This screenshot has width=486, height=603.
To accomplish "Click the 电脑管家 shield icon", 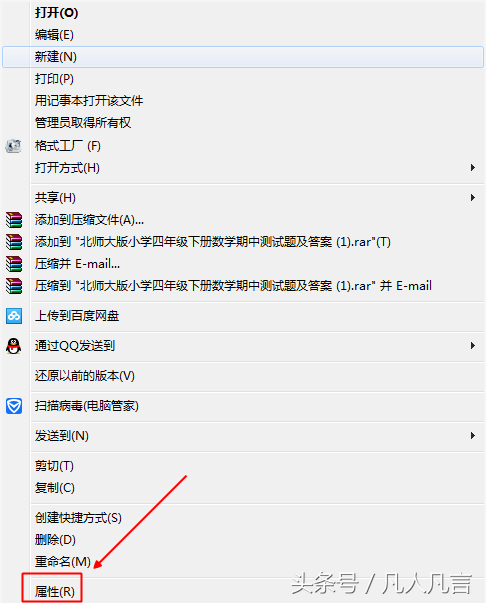I will 14,406.
